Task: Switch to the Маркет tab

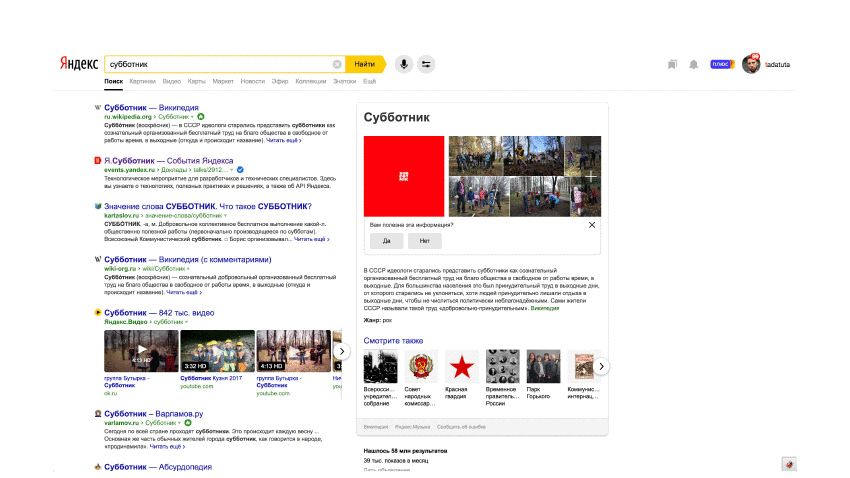Action: 223,81
